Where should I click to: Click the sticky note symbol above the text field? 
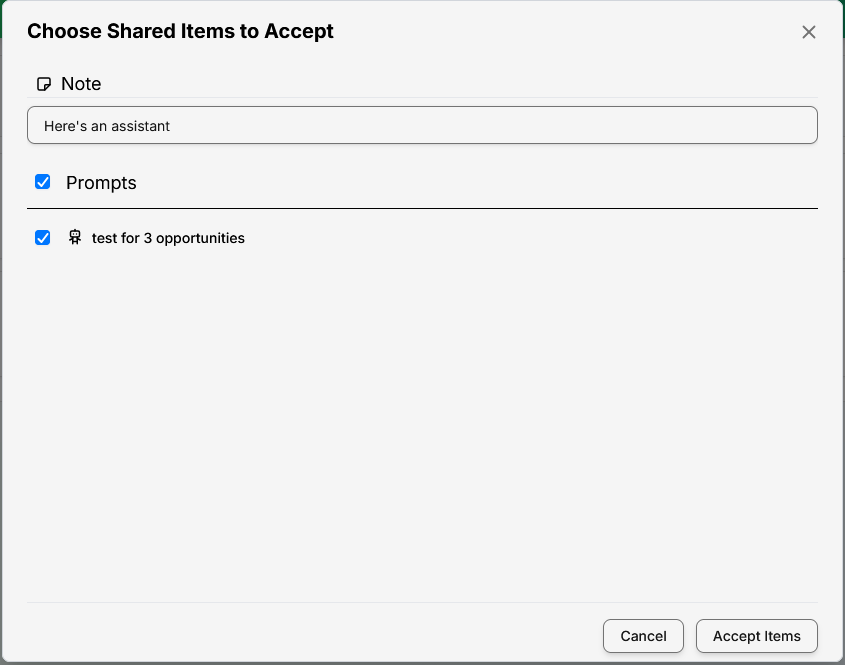pos(42,84)
